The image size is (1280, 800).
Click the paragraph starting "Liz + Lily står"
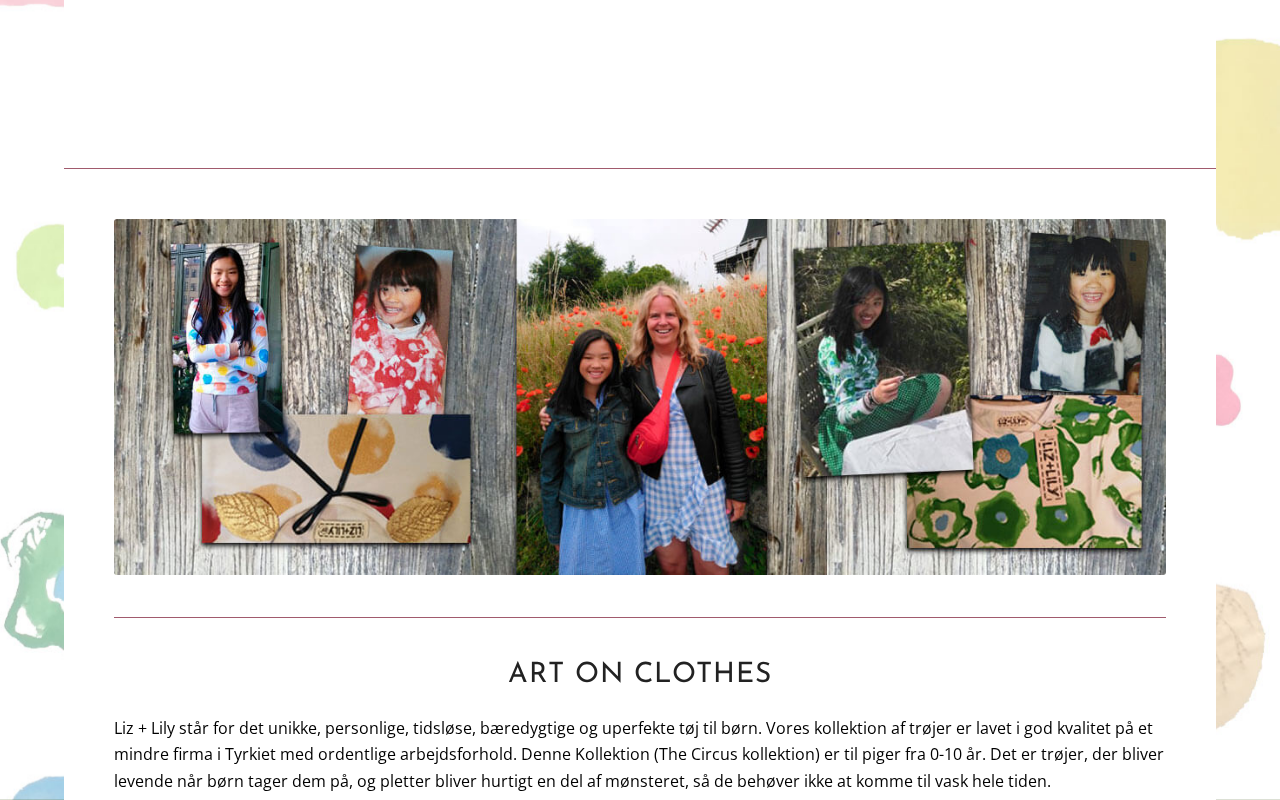(640, 754)
